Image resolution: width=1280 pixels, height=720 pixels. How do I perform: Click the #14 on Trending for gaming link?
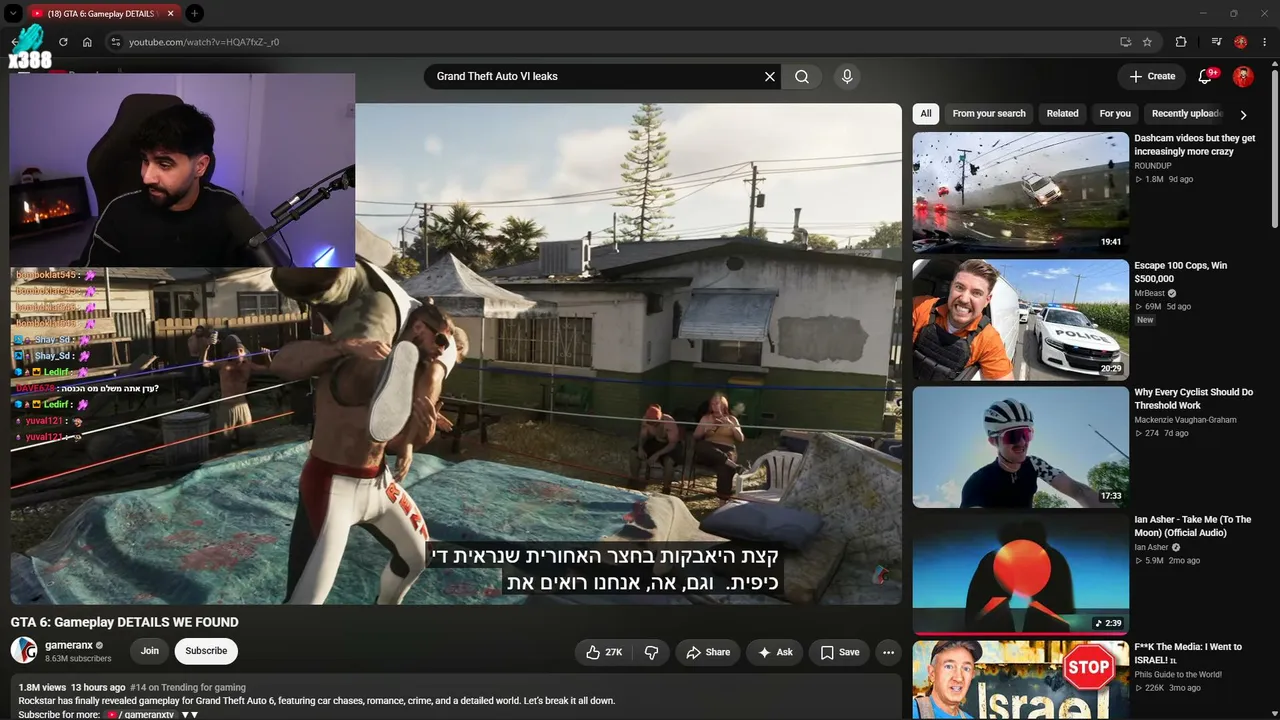(188, 688)
